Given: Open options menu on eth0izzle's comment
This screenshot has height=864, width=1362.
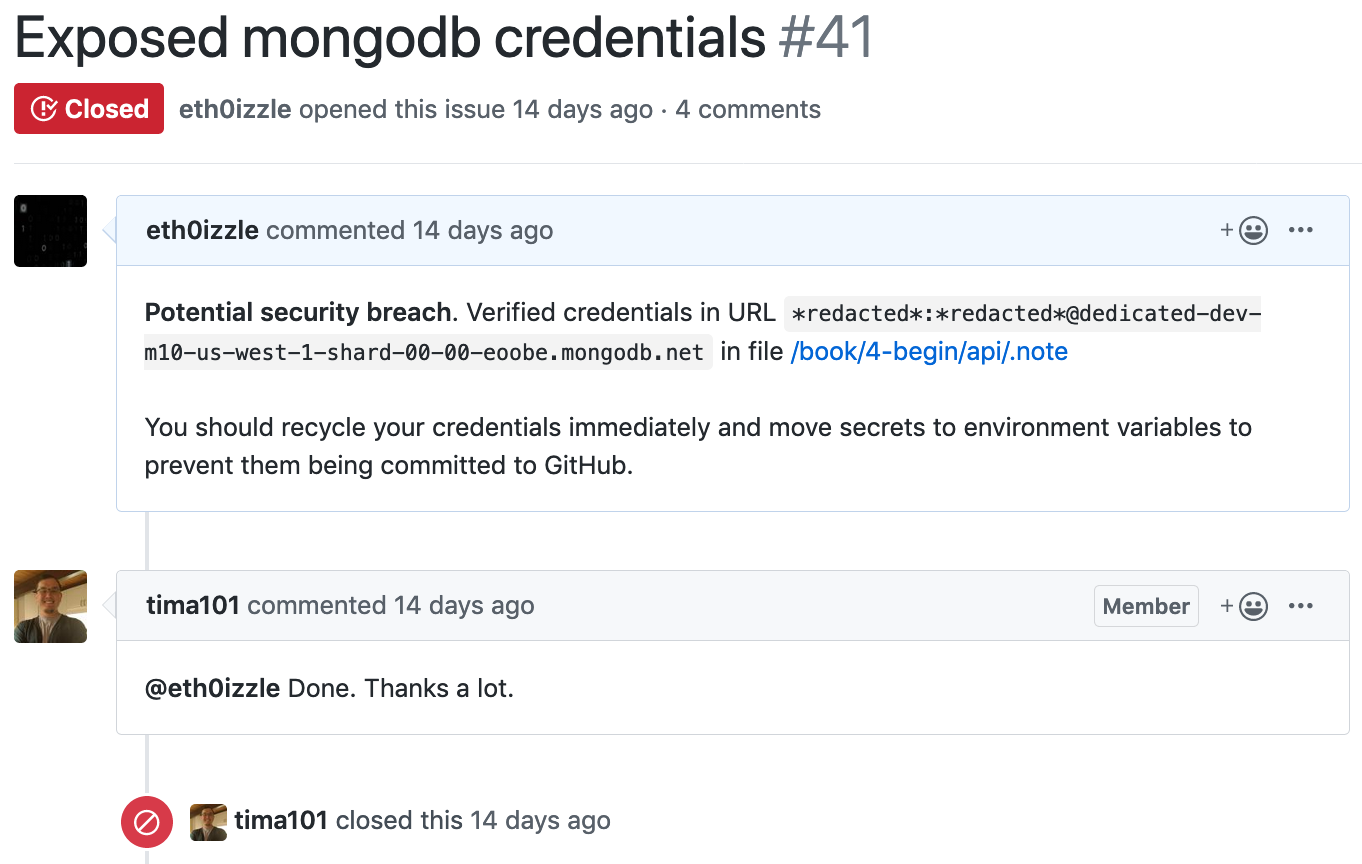Looking at the screenshot, I should point(1300,231).
